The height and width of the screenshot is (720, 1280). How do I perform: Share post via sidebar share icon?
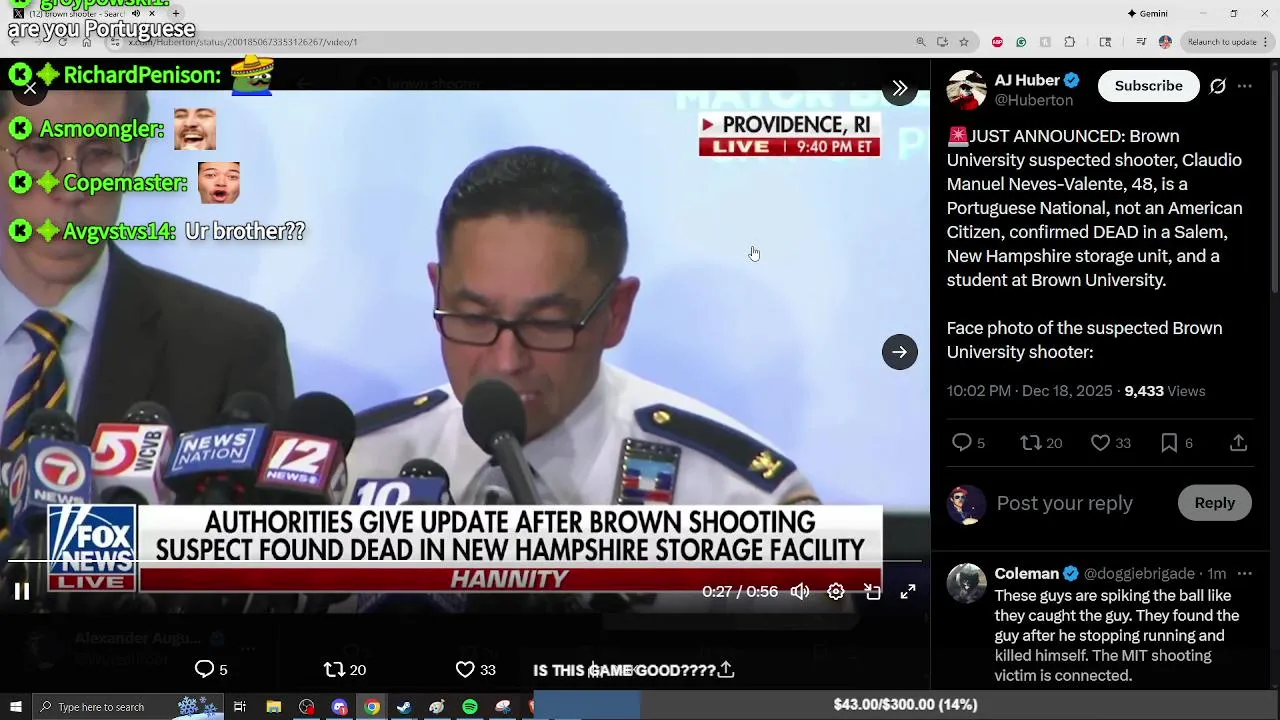pos(1238,443)
